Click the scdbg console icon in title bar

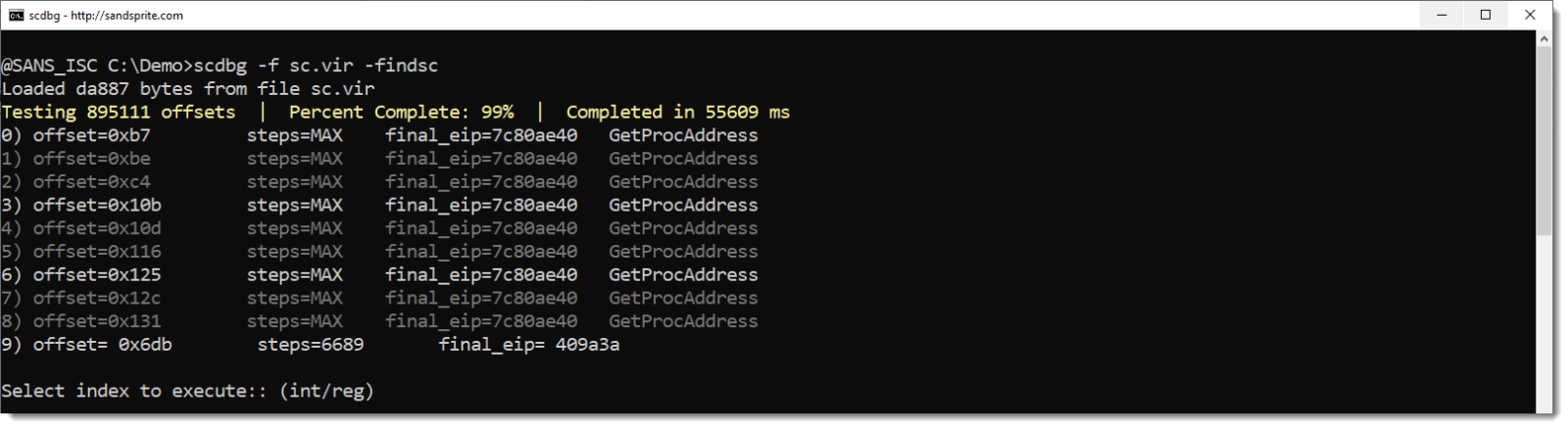pyautogui.click(x=16, y=15)
